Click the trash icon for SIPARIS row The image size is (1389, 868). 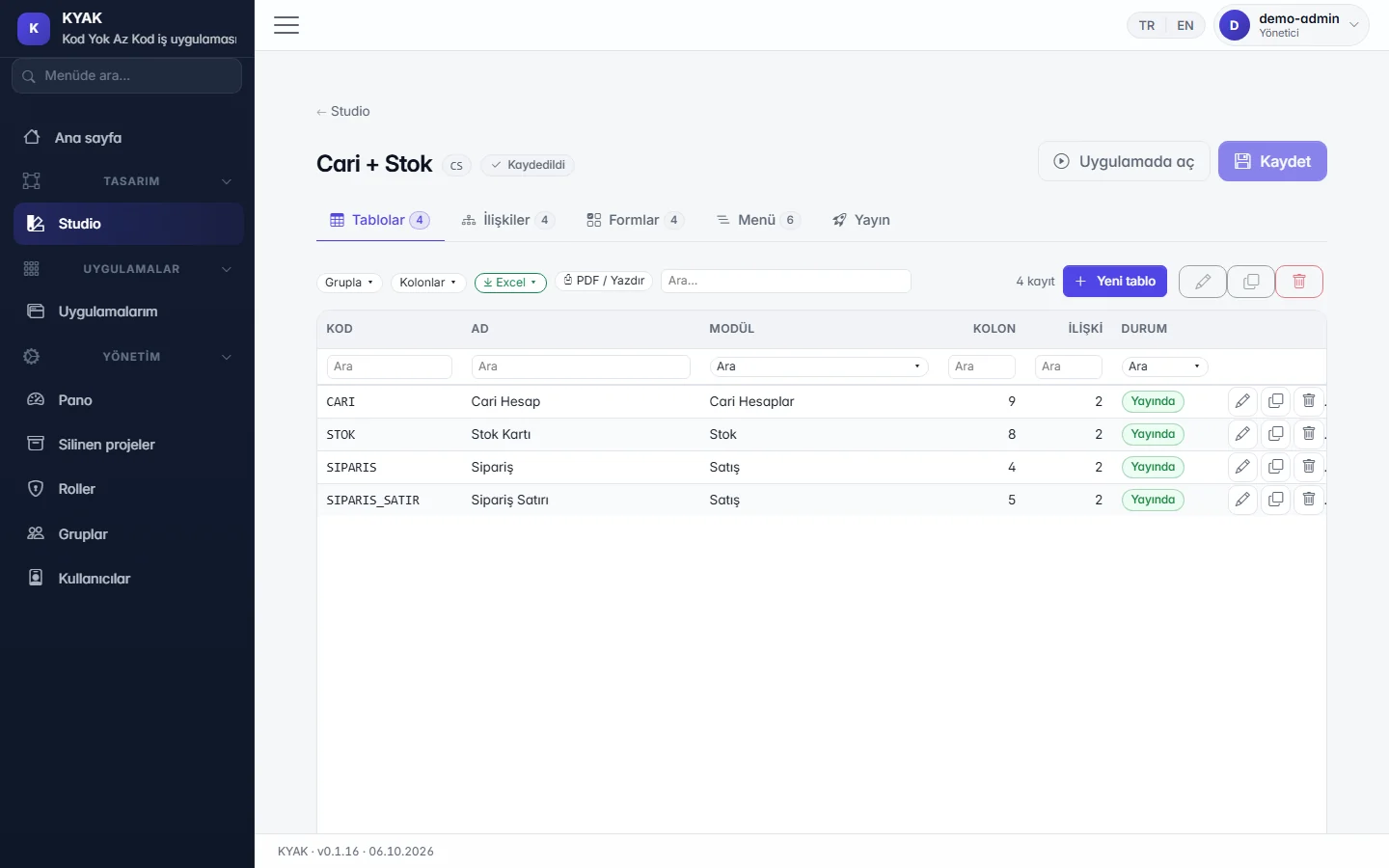click(x=1308, y=467)
